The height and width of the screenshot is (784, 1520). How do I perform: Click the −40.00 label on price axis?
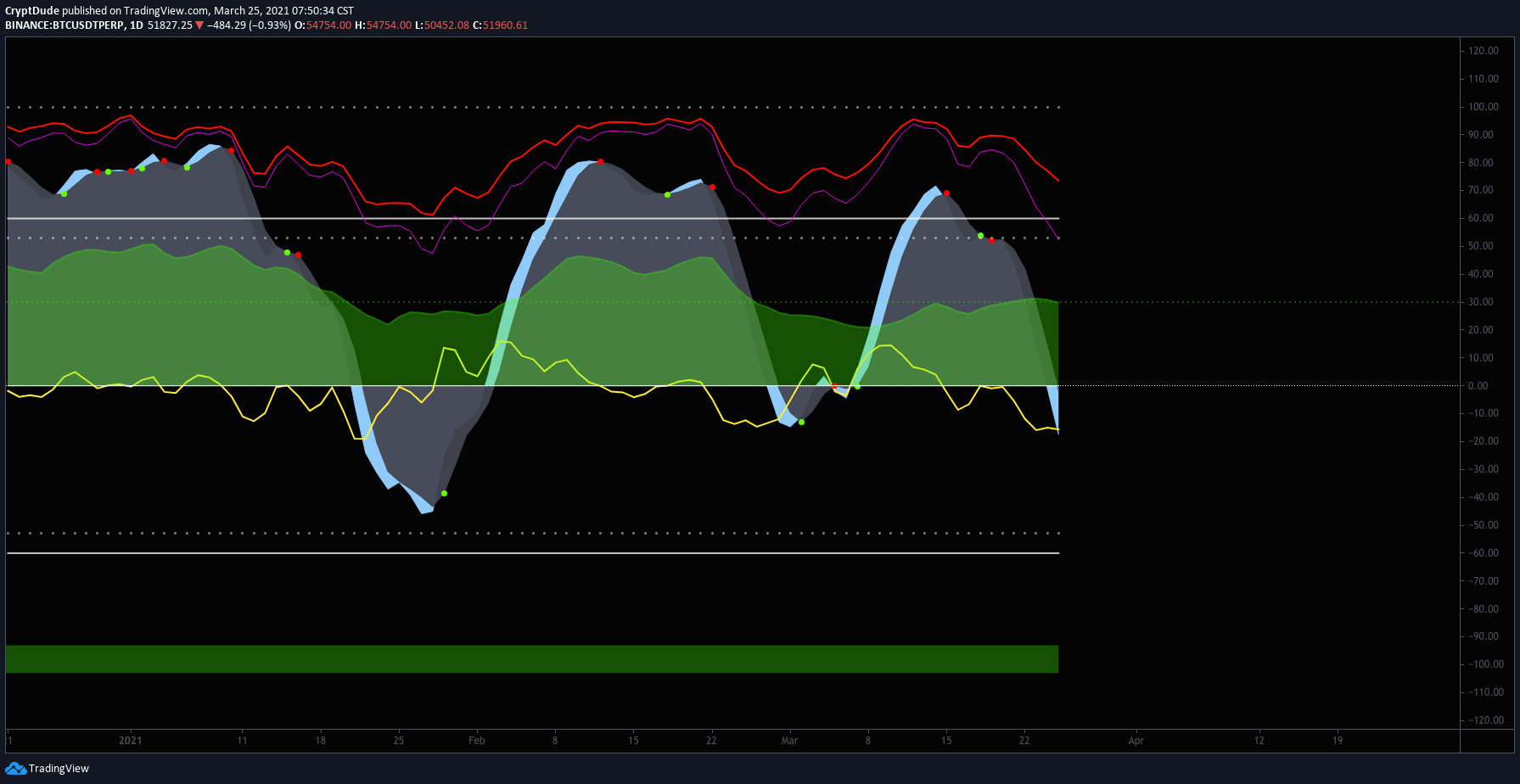[1484, 497]
